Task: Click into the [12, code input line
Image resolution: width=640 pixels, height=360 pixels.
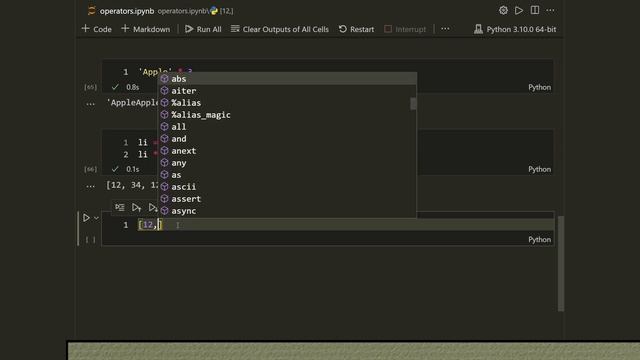Action: click(346, 224)
